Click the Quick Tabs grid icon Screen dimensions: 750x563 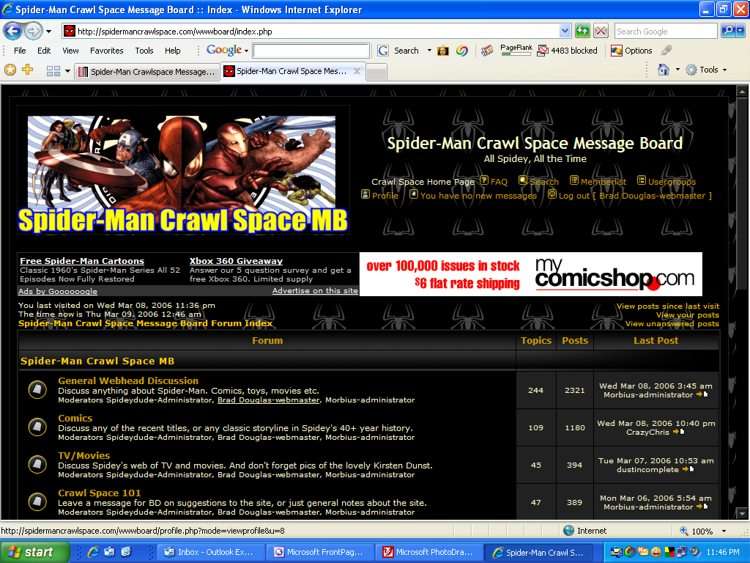tap(53, 71)
